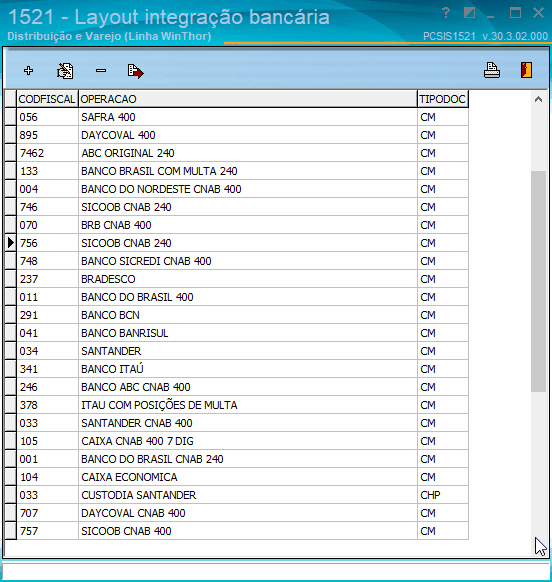552x582 pixels.
Task: Select DAYCOVAL CNAB 400 row
Action: 236,513
